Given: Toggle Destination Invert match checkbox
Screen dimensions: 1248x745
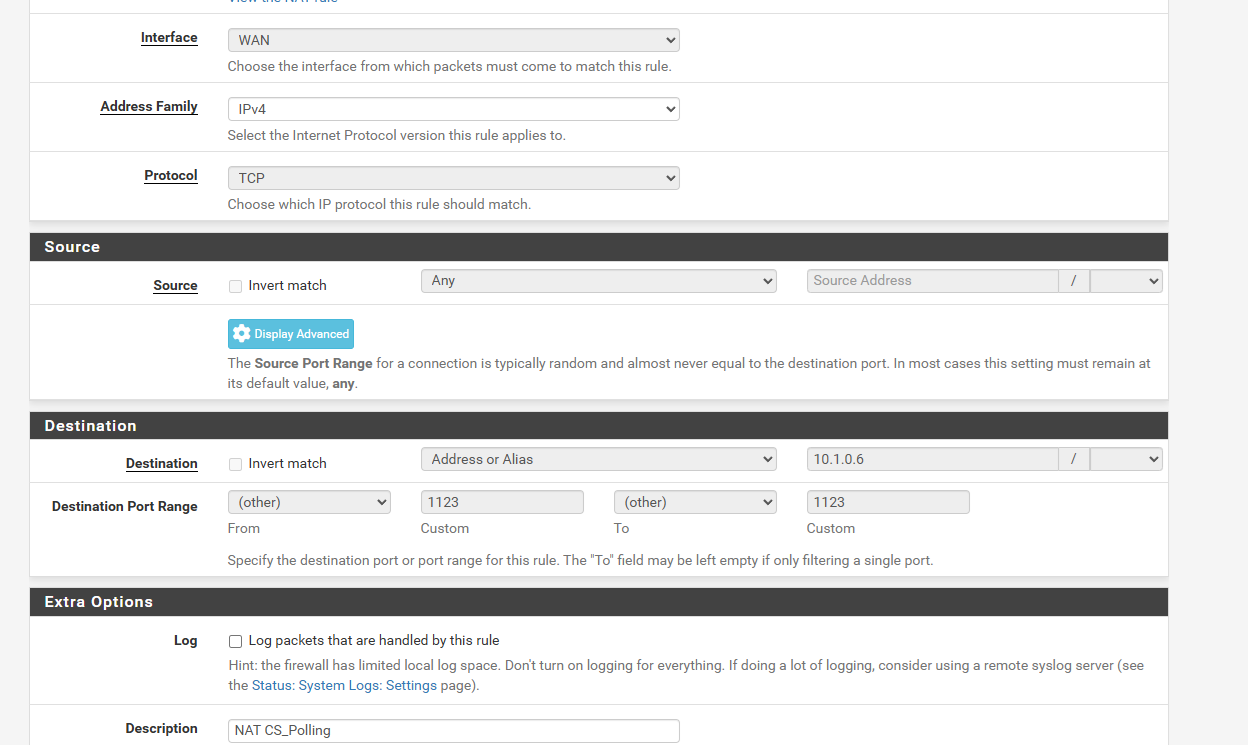Looking at the screenshot, I should click(x=235, y=464).
